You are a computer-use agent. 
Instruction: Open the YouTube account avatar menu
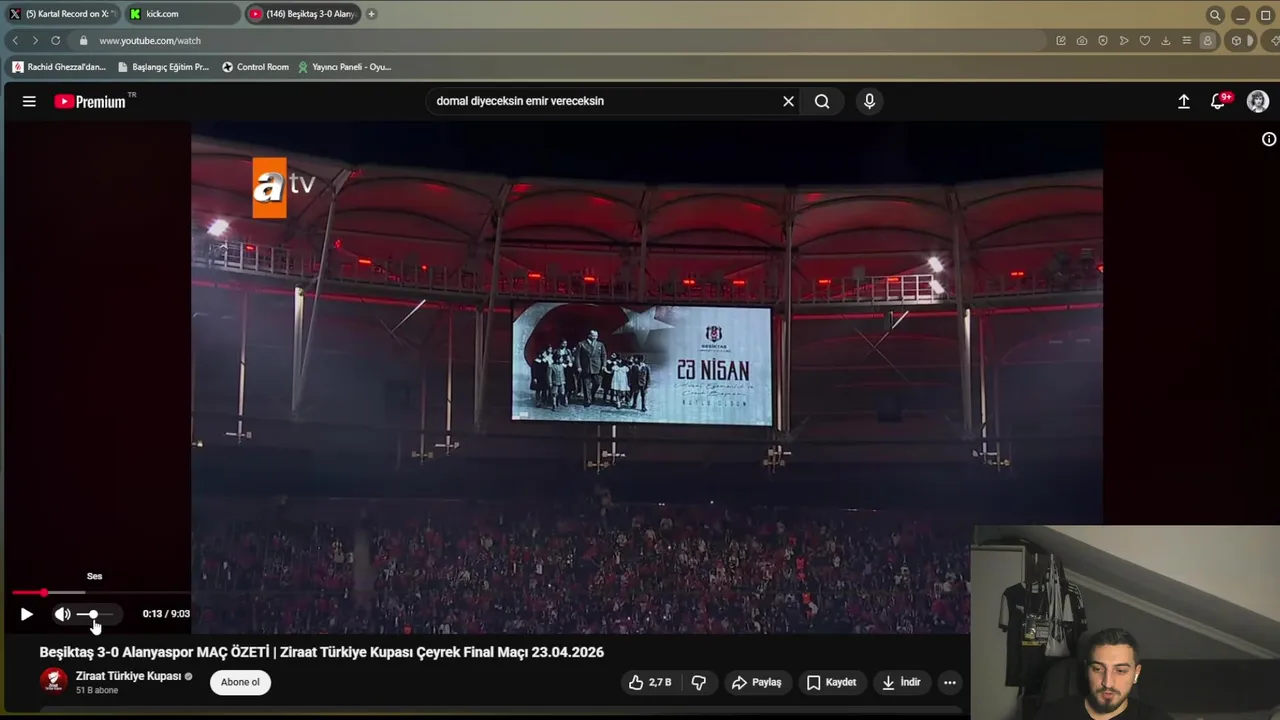[1258, 101]
